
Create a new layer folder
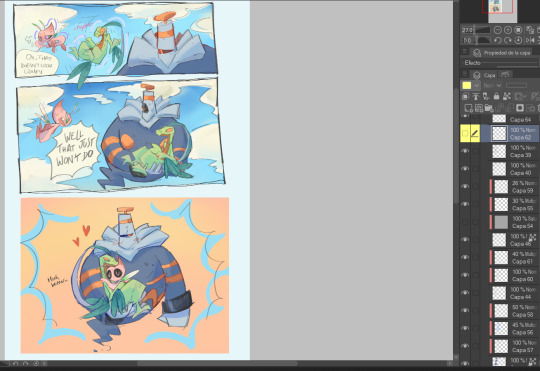tap(489, 108)
